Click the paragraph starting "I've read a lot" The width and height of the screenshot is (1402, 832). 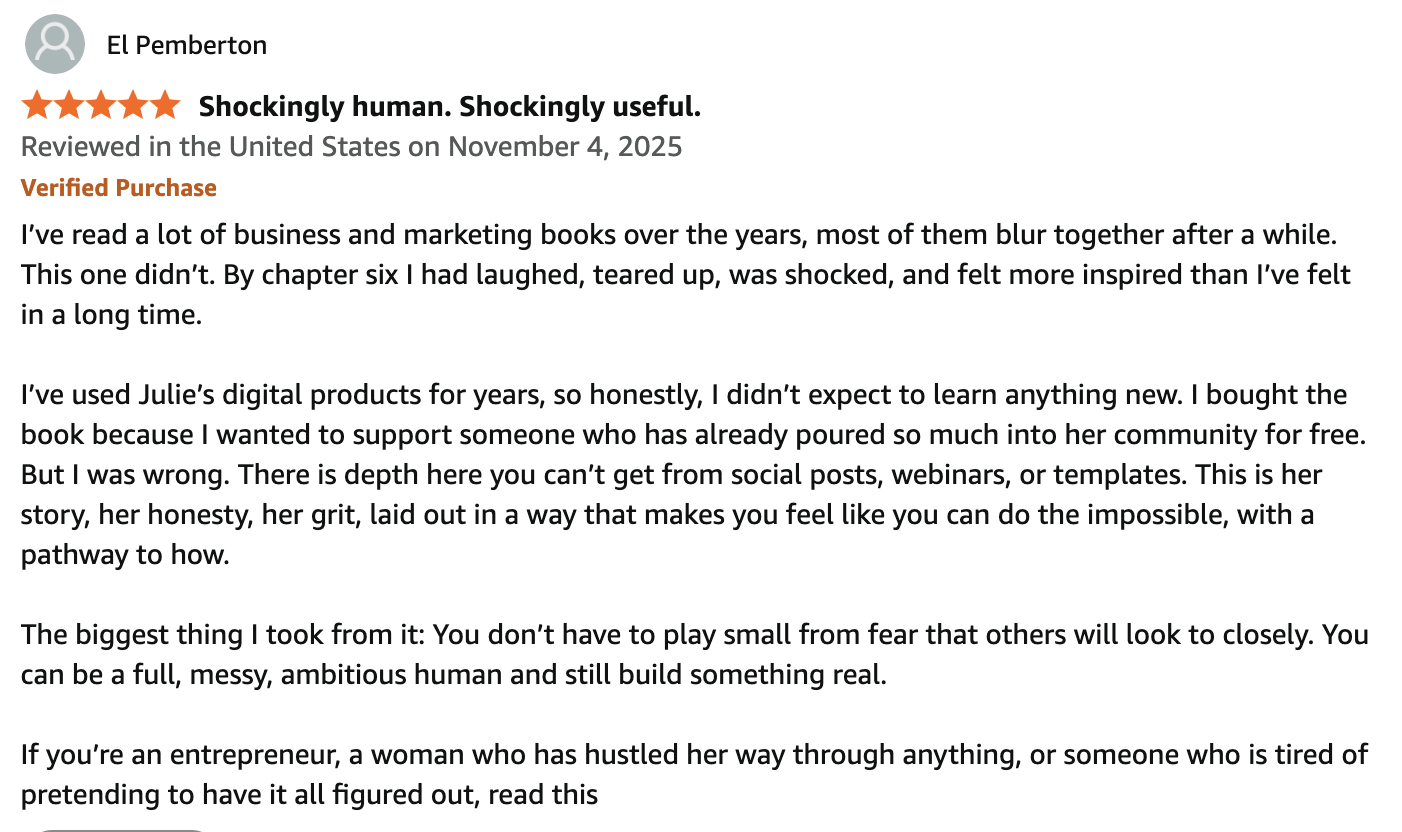680,274
